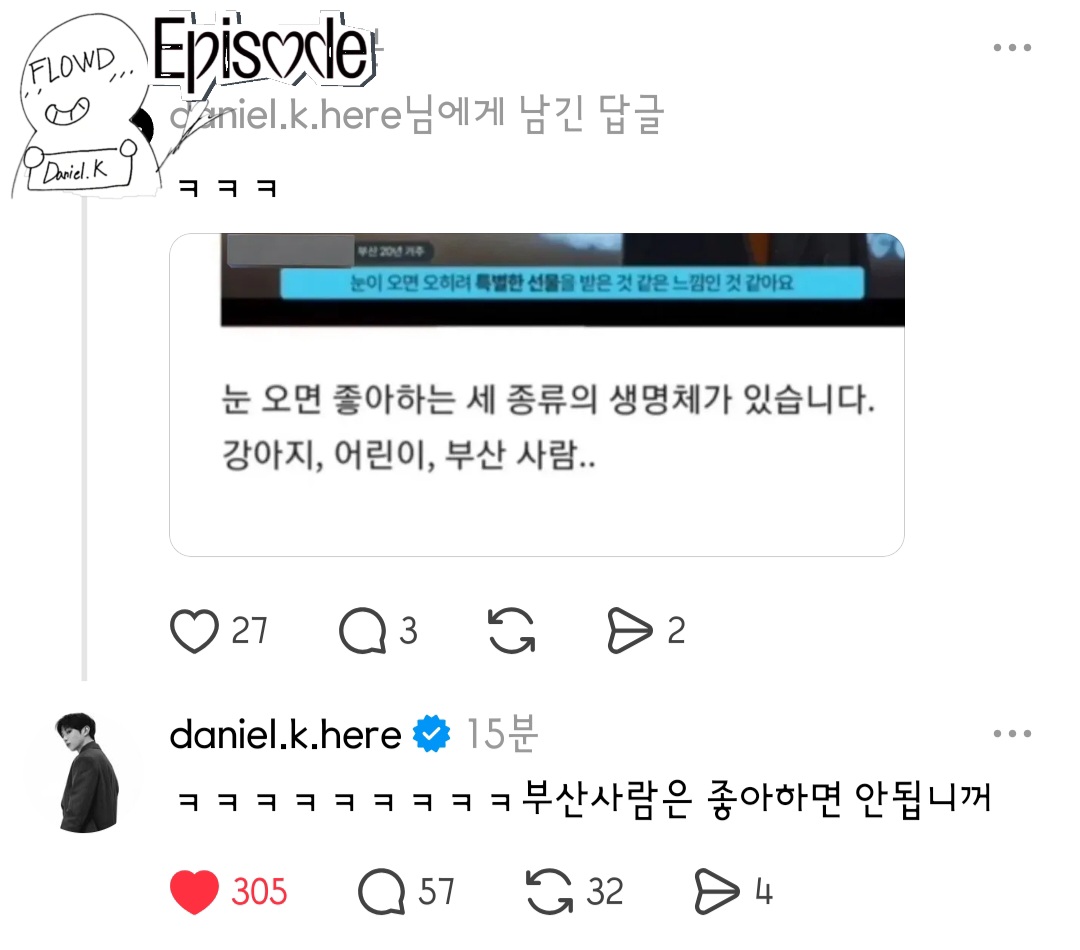Click the 15분 timestamp on daniel.k.here's post
Viewport: 1080px width, 950px height.
click(502, 734)
